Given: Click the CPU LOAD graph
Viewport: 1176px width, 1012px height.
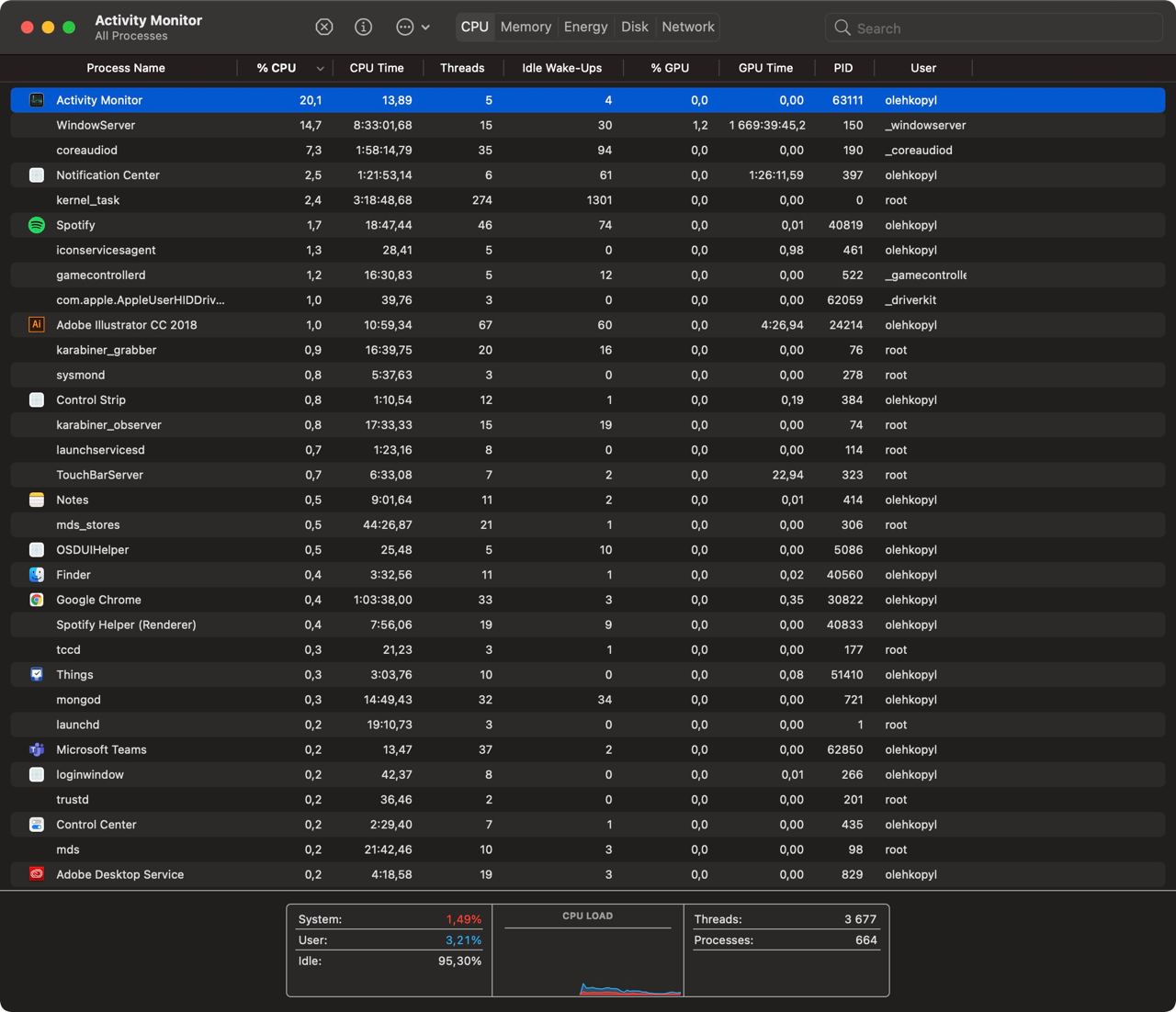Looking at the screenshot, I should [588, 950].
